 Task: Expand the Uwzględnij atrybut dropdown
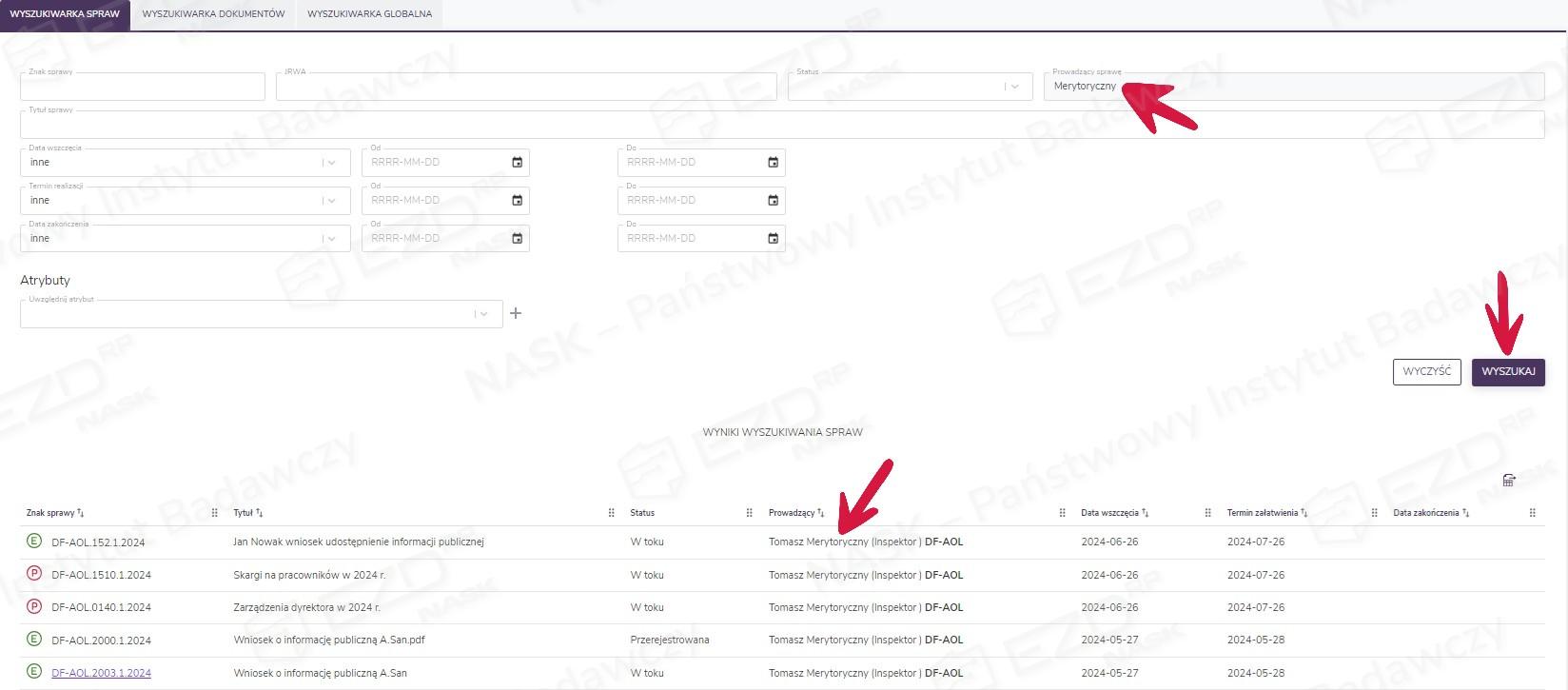click(x=483, y=314)
